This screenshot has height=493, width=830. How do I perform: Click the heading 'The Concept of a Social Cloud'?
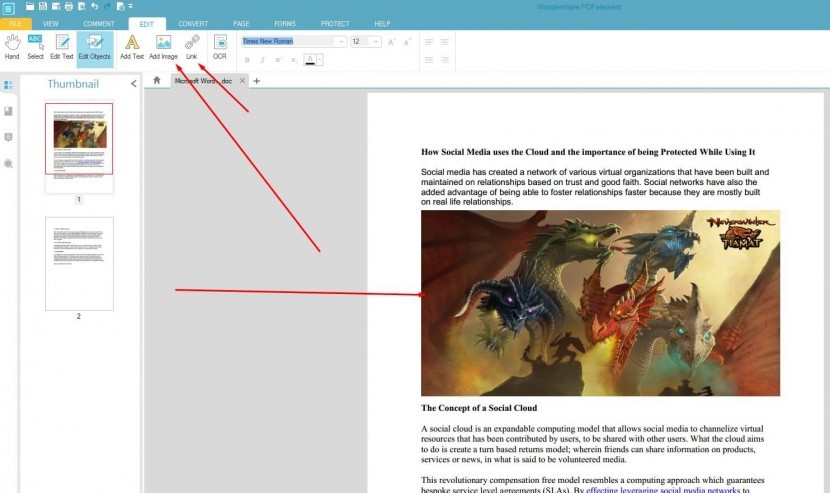(479, 408)
